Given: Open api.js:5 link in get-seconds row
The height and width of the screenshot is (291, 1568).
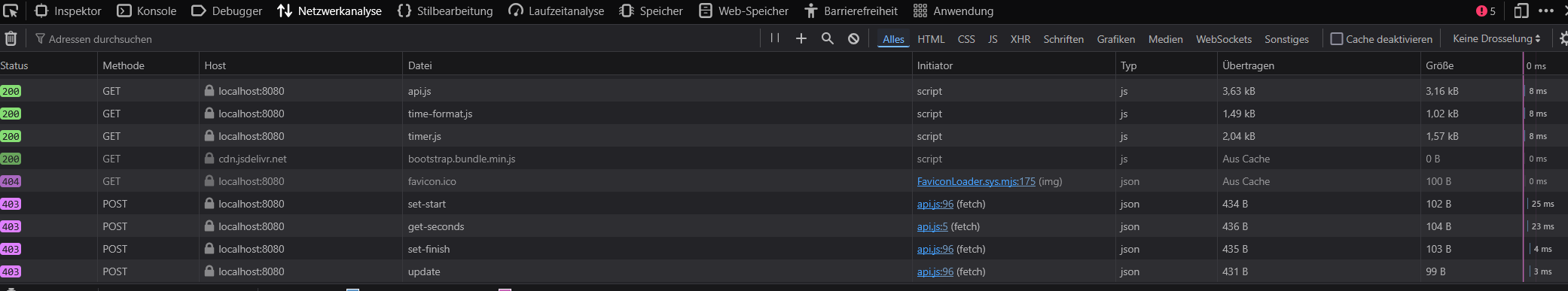Looking at the screenshot, I should pos(932,226).
